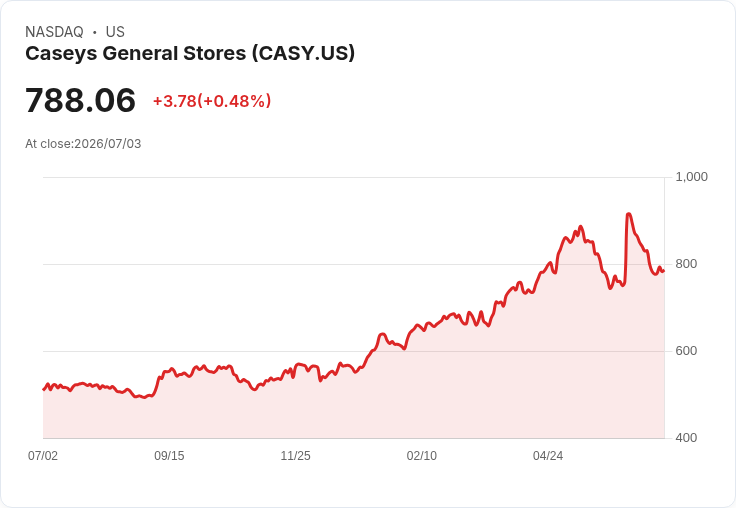Screen dimensions: 736x508
Task: Click the chart line's starting point at 07/02
Action: (44, 389)
